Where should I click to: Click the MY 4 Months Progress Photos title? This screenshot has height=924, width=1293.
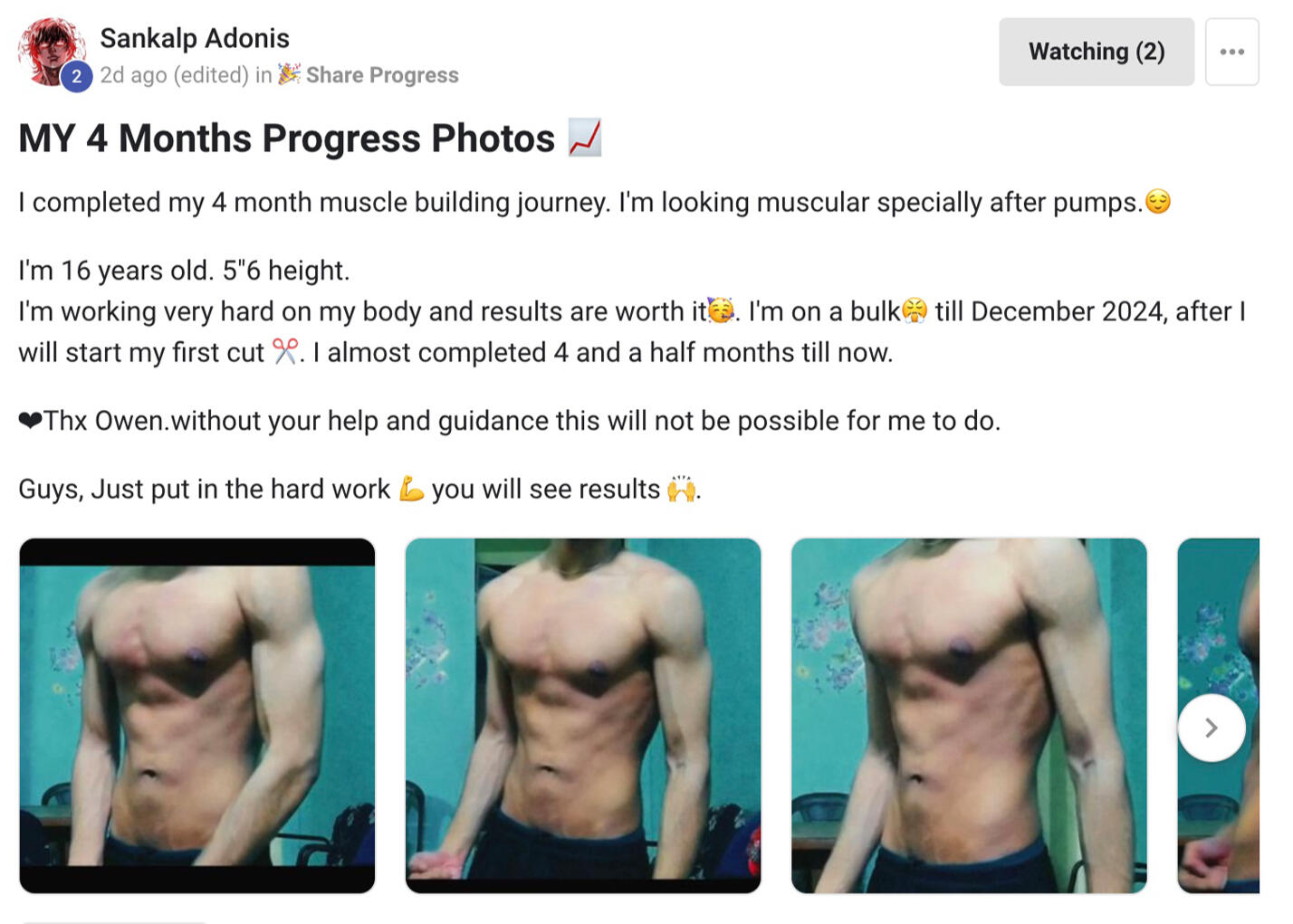(x=286, y=138)
